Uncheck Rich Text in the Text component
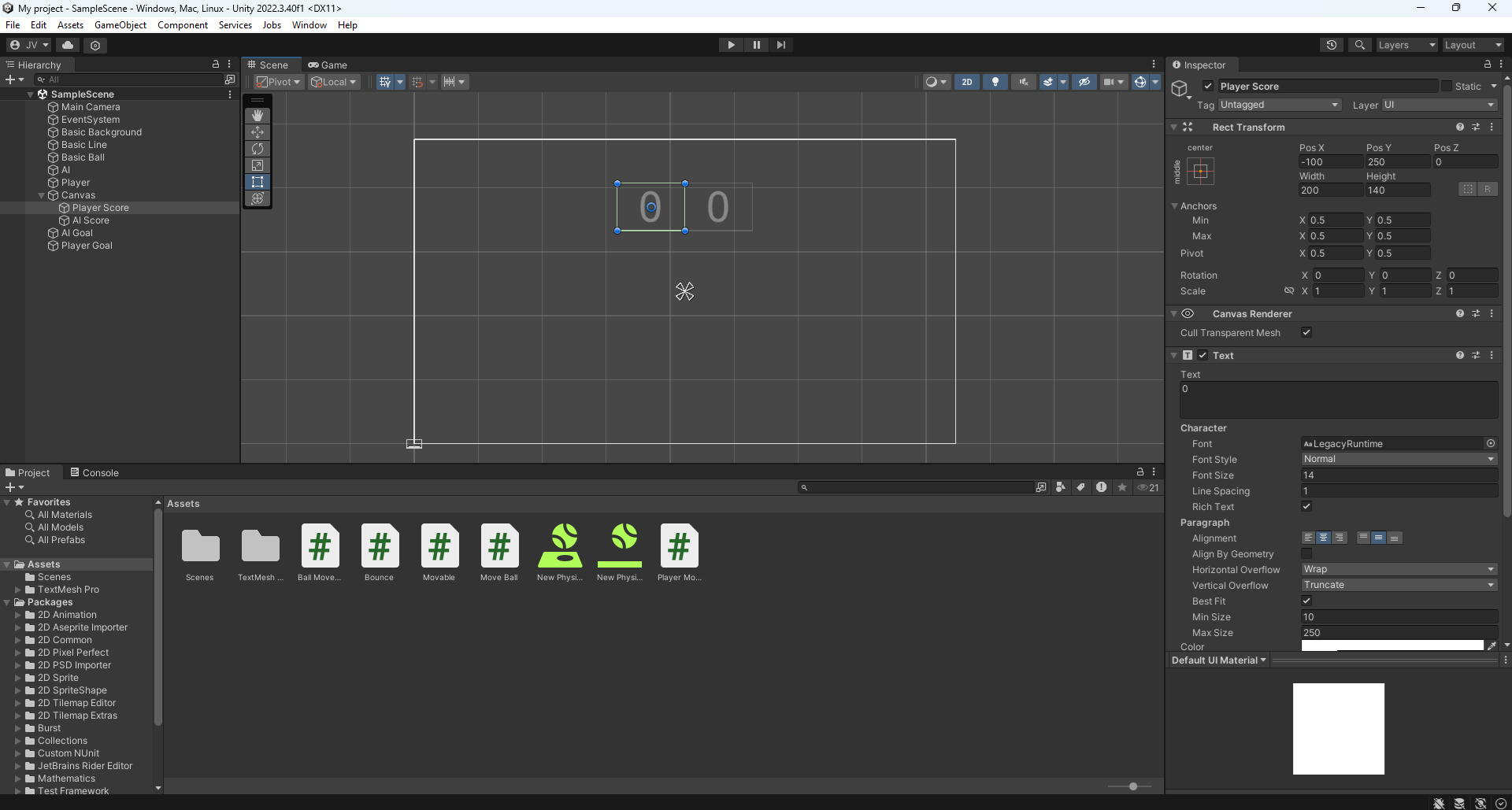Image resolution: width=1512 pixels, height=810 pixels. coord(1306,506)
